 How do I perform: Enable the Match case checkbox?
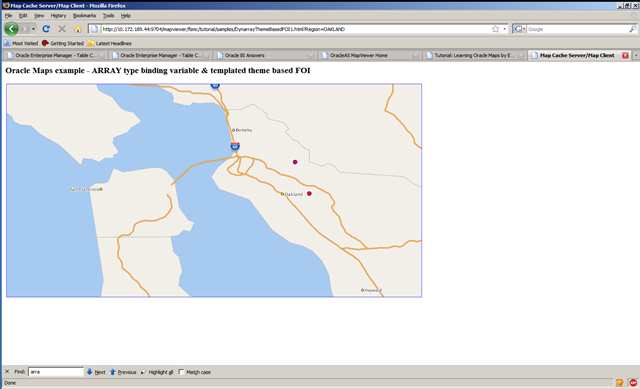[181, 372]
